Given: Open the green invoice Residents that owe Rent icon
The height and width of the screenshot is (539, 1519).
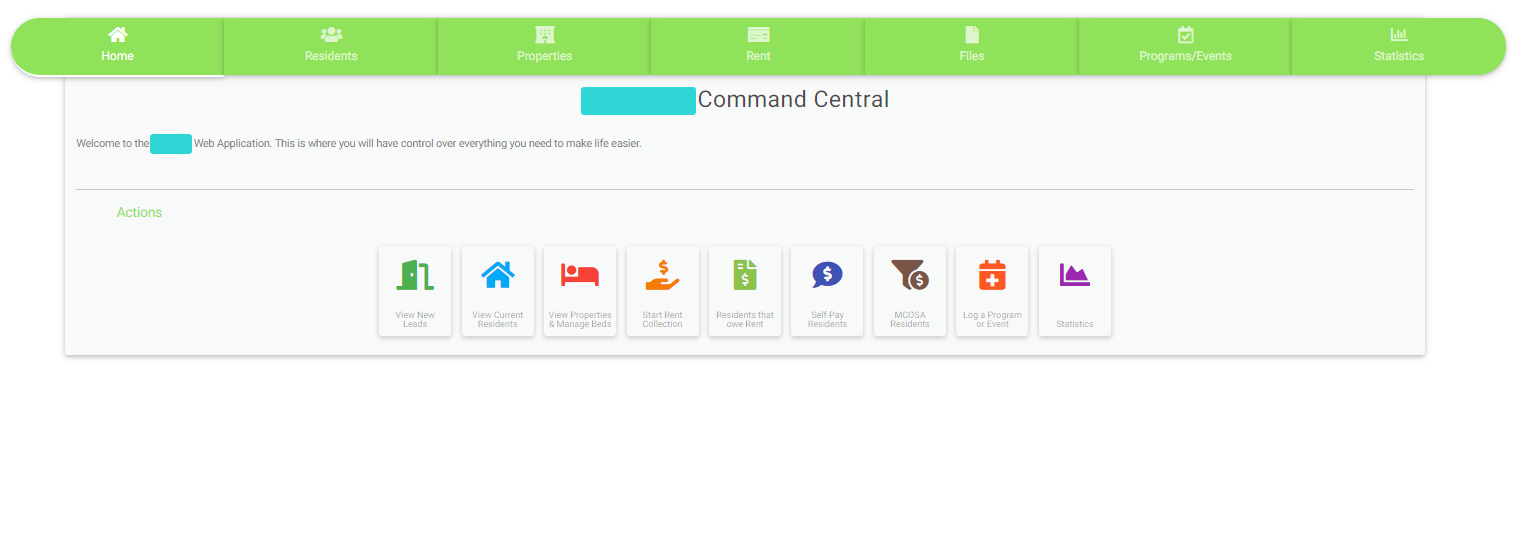Looking at the screenshot, I should tap(745, 275).
